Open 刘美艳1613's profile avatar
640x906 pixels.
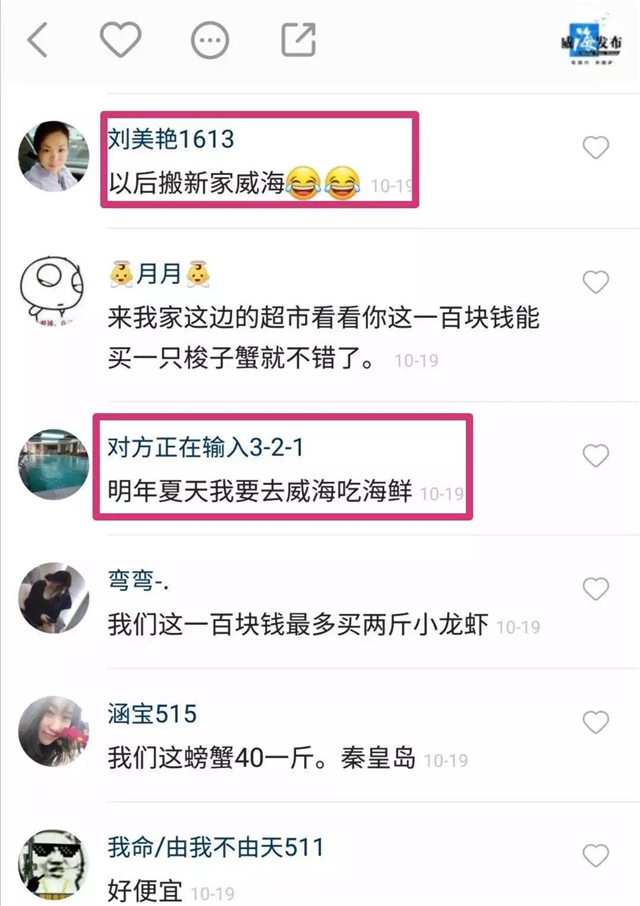click(54, 156)
